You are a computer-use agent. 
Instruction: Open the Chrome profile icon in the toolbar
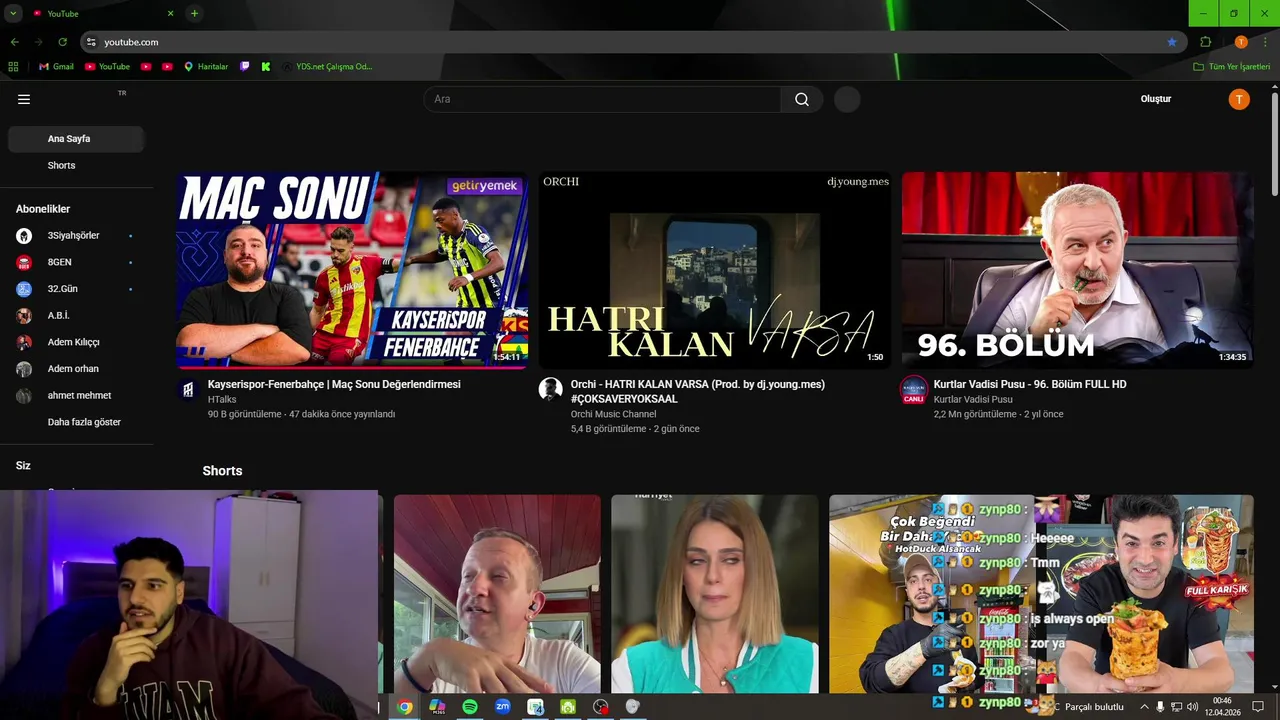1241,42
